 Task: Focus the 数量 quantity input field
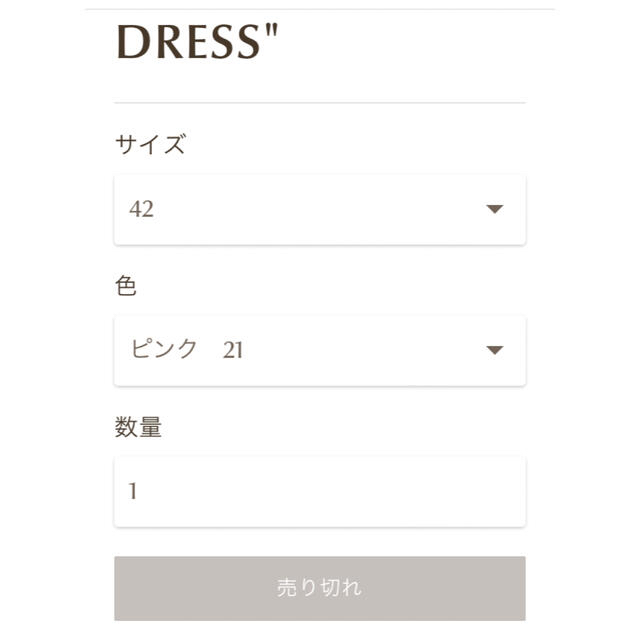320,492
